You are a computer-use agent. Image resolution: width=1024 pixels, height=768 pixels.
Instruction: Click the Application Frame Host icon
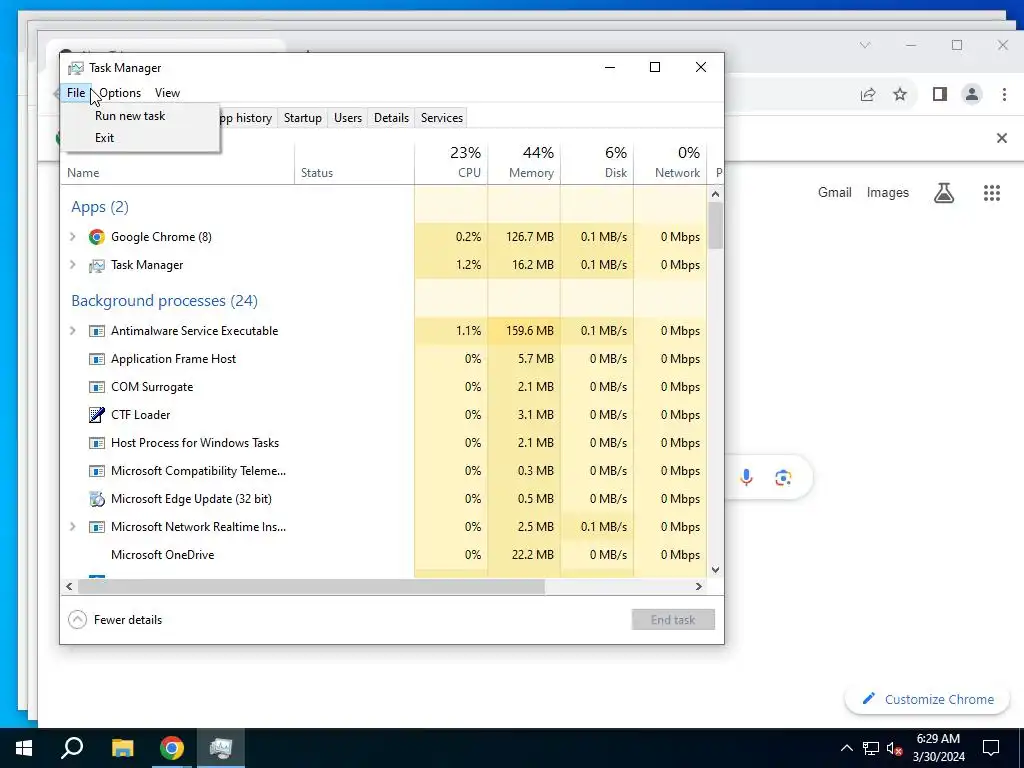pos(97,359)
